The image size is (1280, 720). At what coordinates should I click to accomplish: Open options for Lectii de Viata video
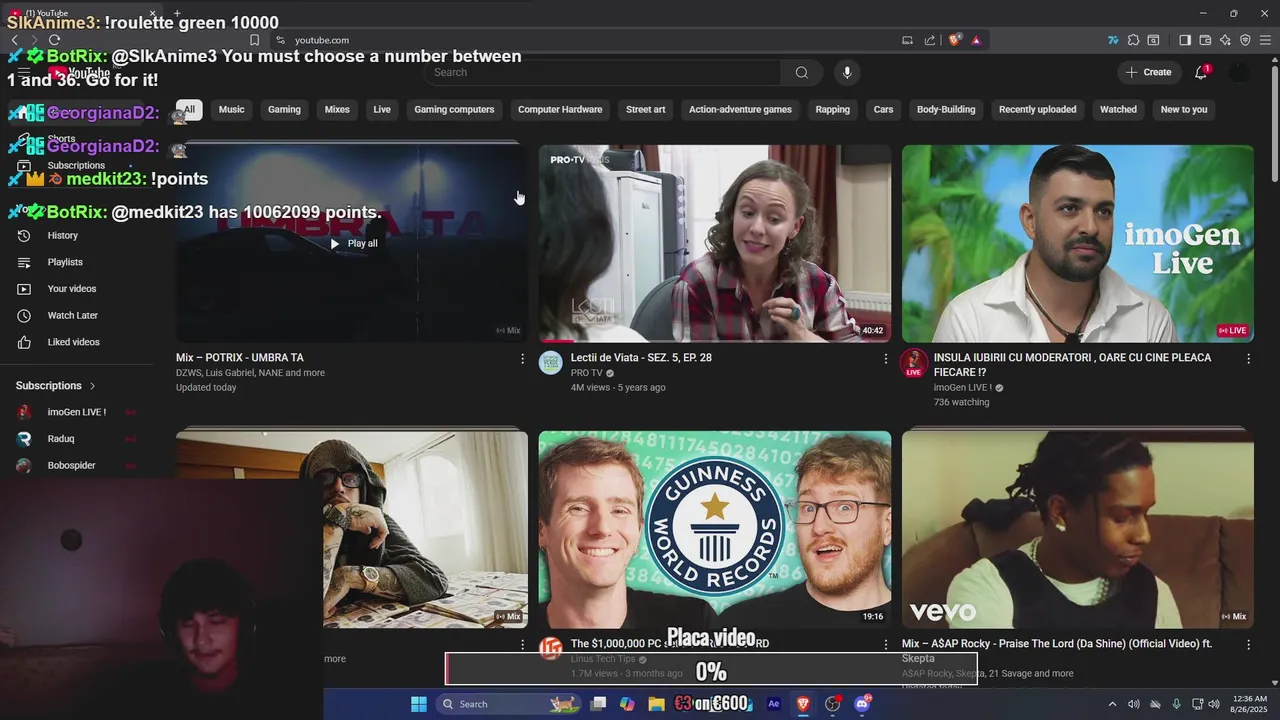885,358
